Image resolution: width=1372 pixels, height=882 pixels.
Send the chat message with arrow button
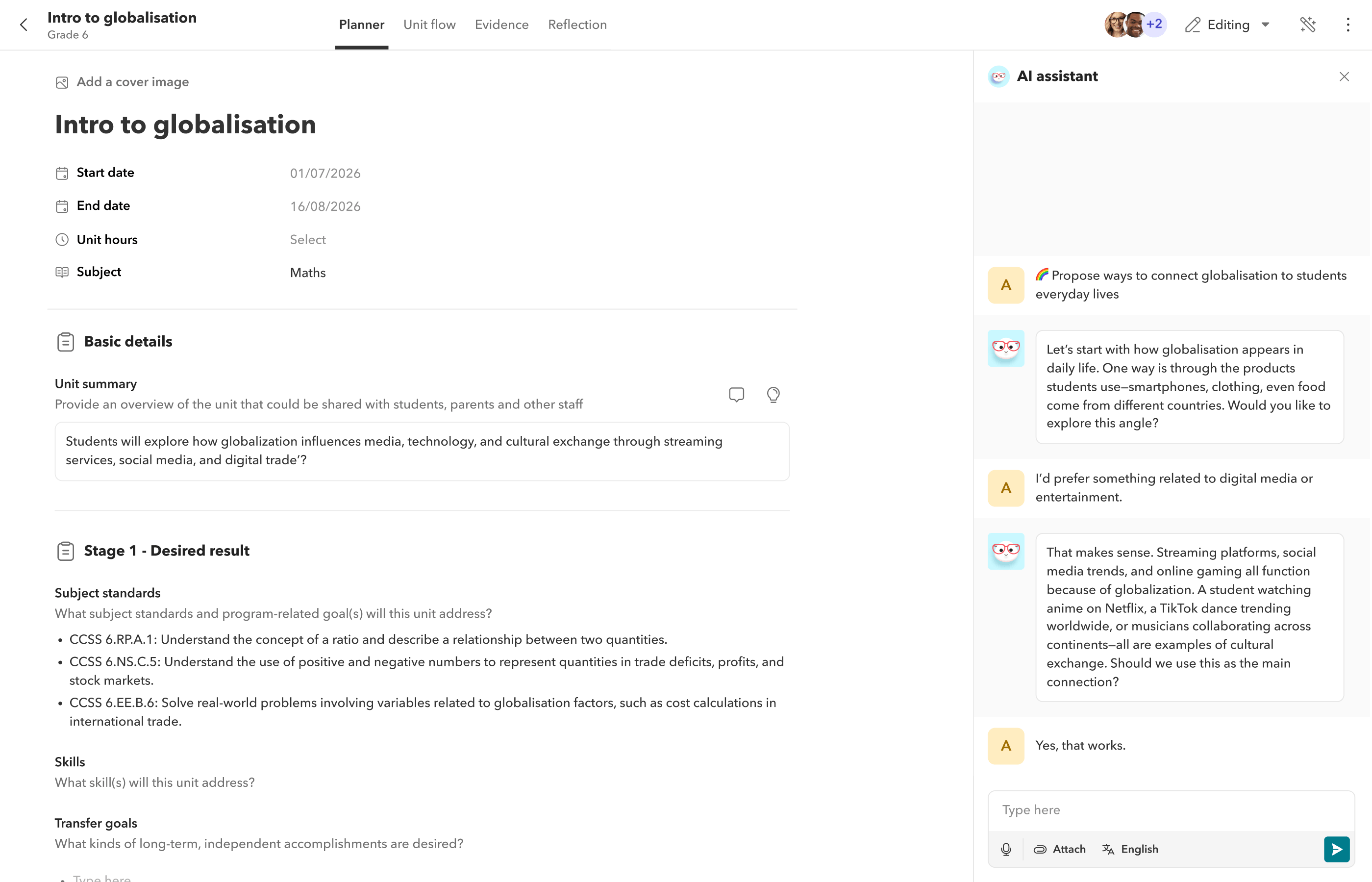coord(1337,849)
